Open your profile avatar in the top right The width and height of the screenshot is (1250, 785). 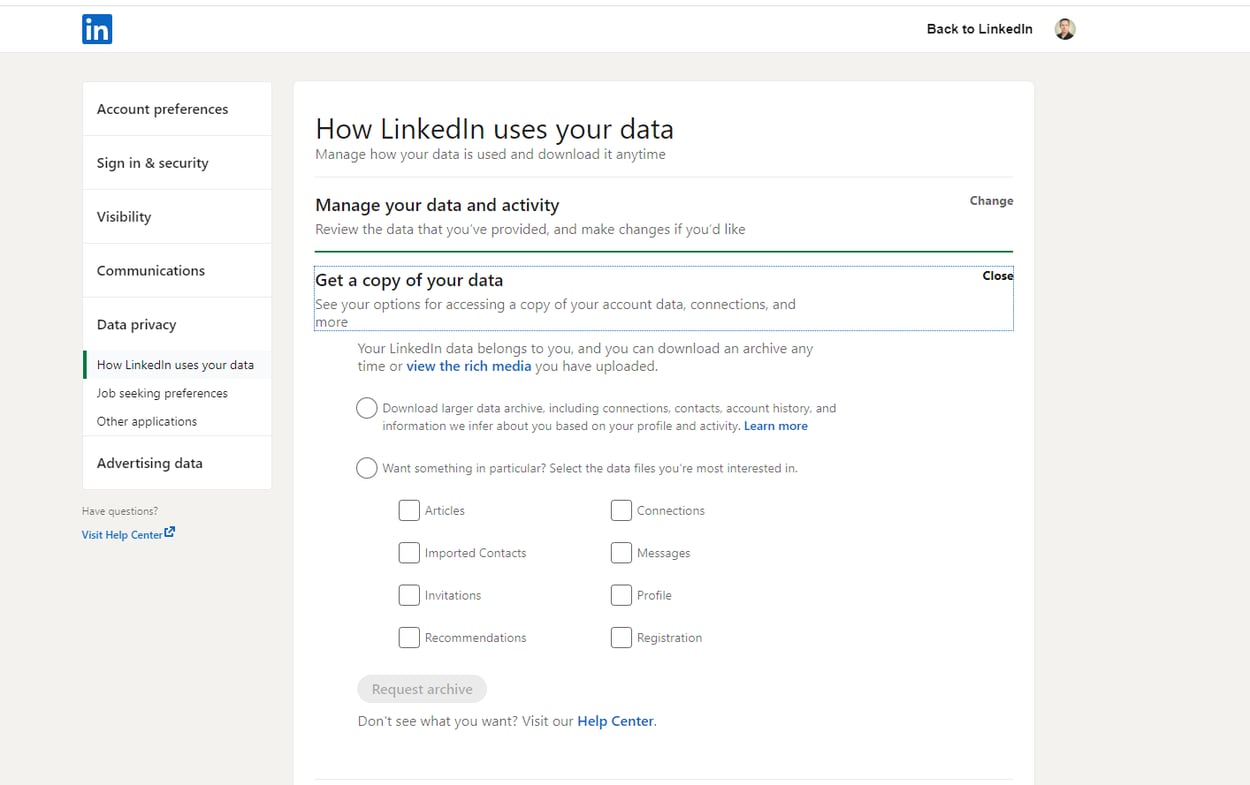pos(1065,28)
